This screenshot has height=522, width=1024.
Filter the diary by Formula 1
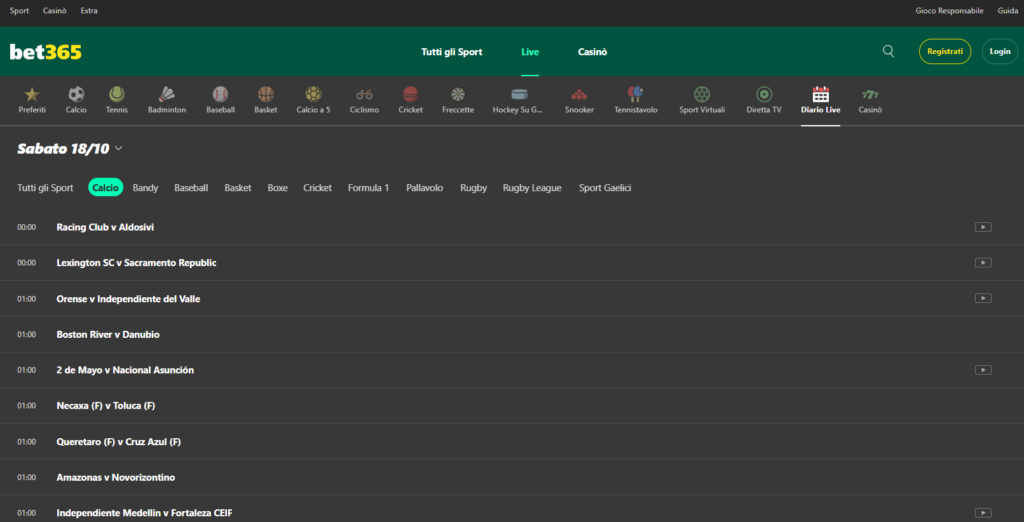[368, 188]
